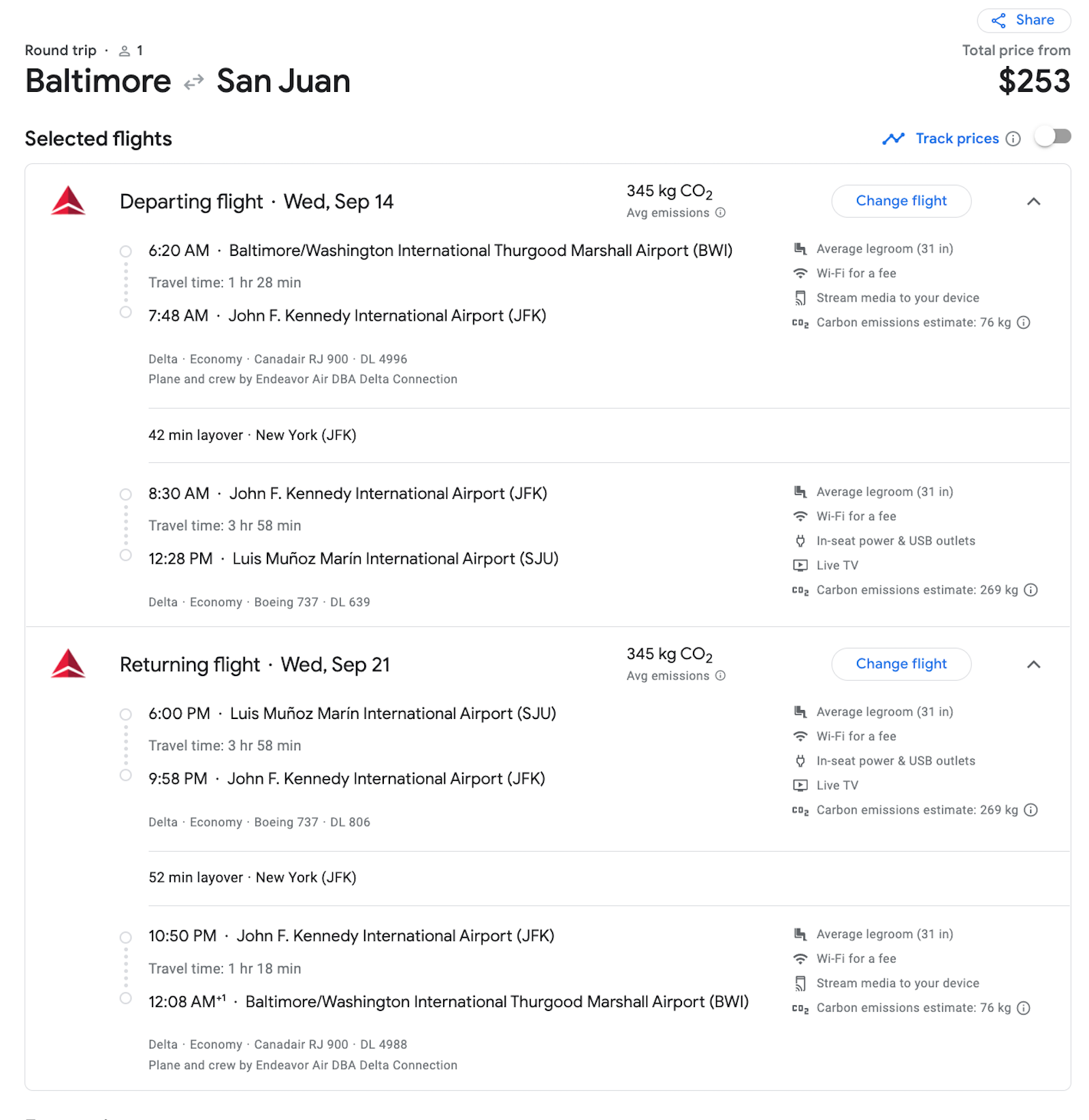Click the Track prices chart icon
Screen dimensions: 1089x1120
(894, 138)
